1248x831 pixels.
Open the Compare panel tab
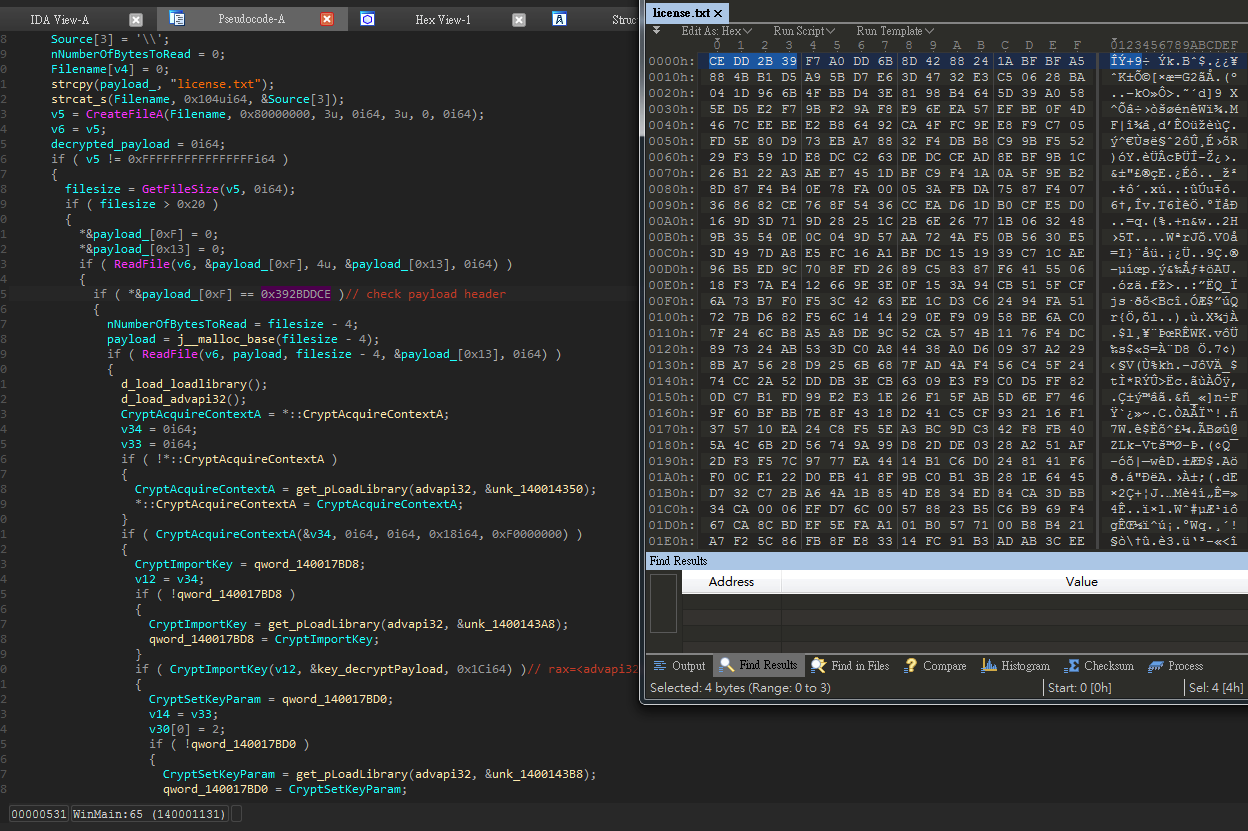(935, 666)
